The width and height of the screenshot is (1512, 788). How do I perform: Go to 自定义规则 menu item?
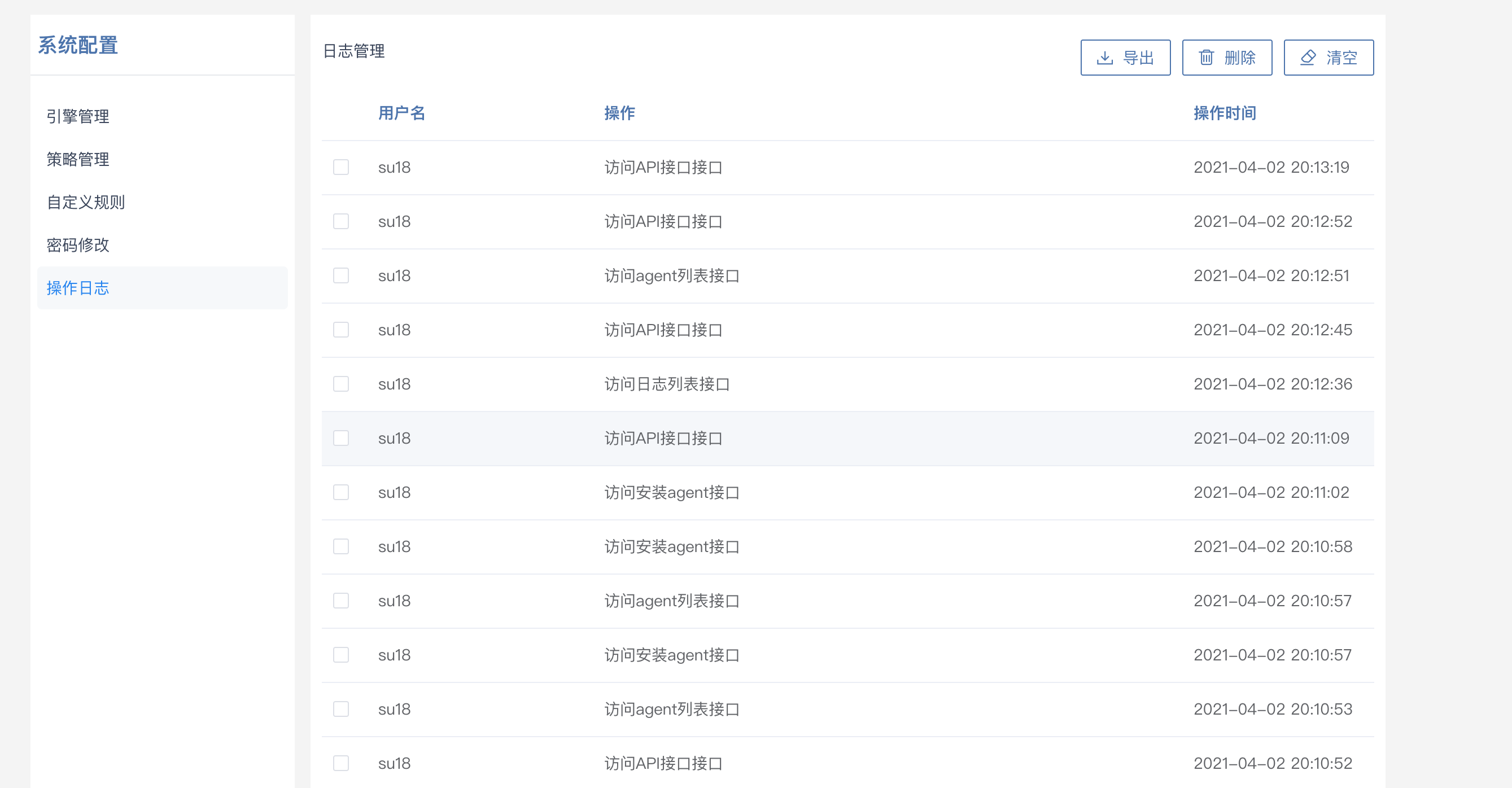(86, 202)
